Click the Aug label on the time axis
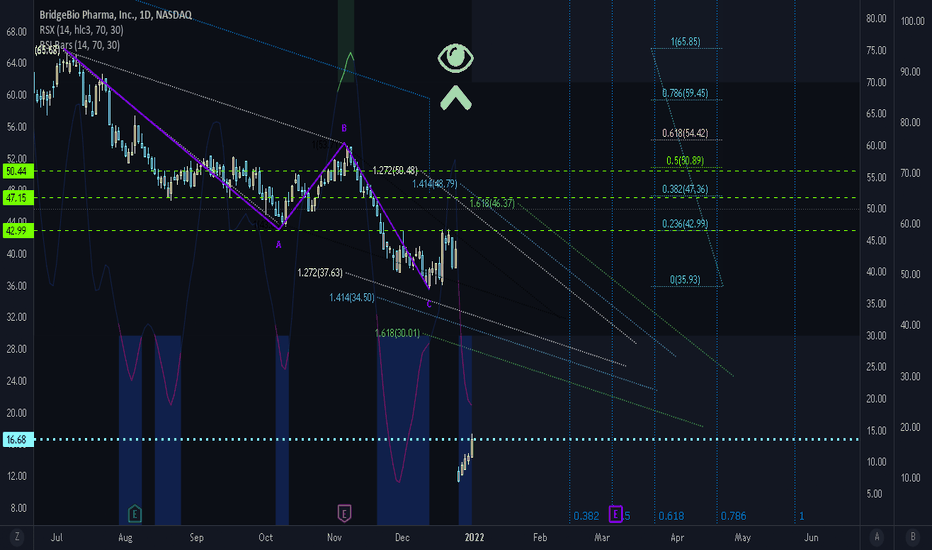The height and width of the screenshot is (550, 932). click(x=125, y=538)
